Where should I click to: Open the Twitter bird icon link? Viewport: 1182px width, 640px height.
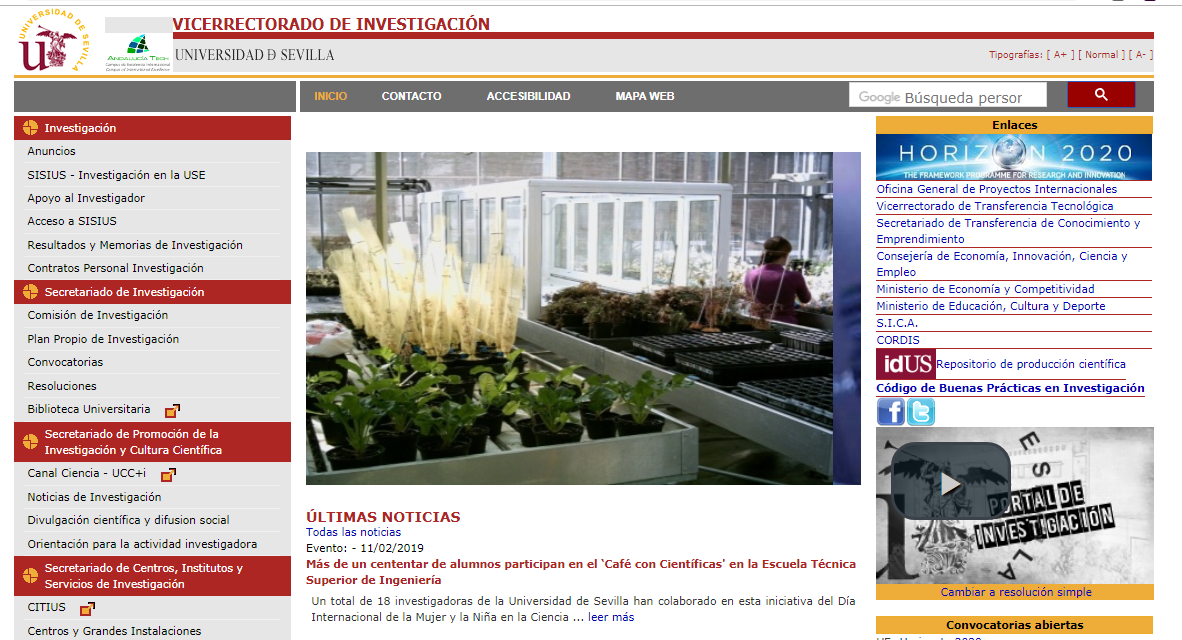tap(921, 412)
